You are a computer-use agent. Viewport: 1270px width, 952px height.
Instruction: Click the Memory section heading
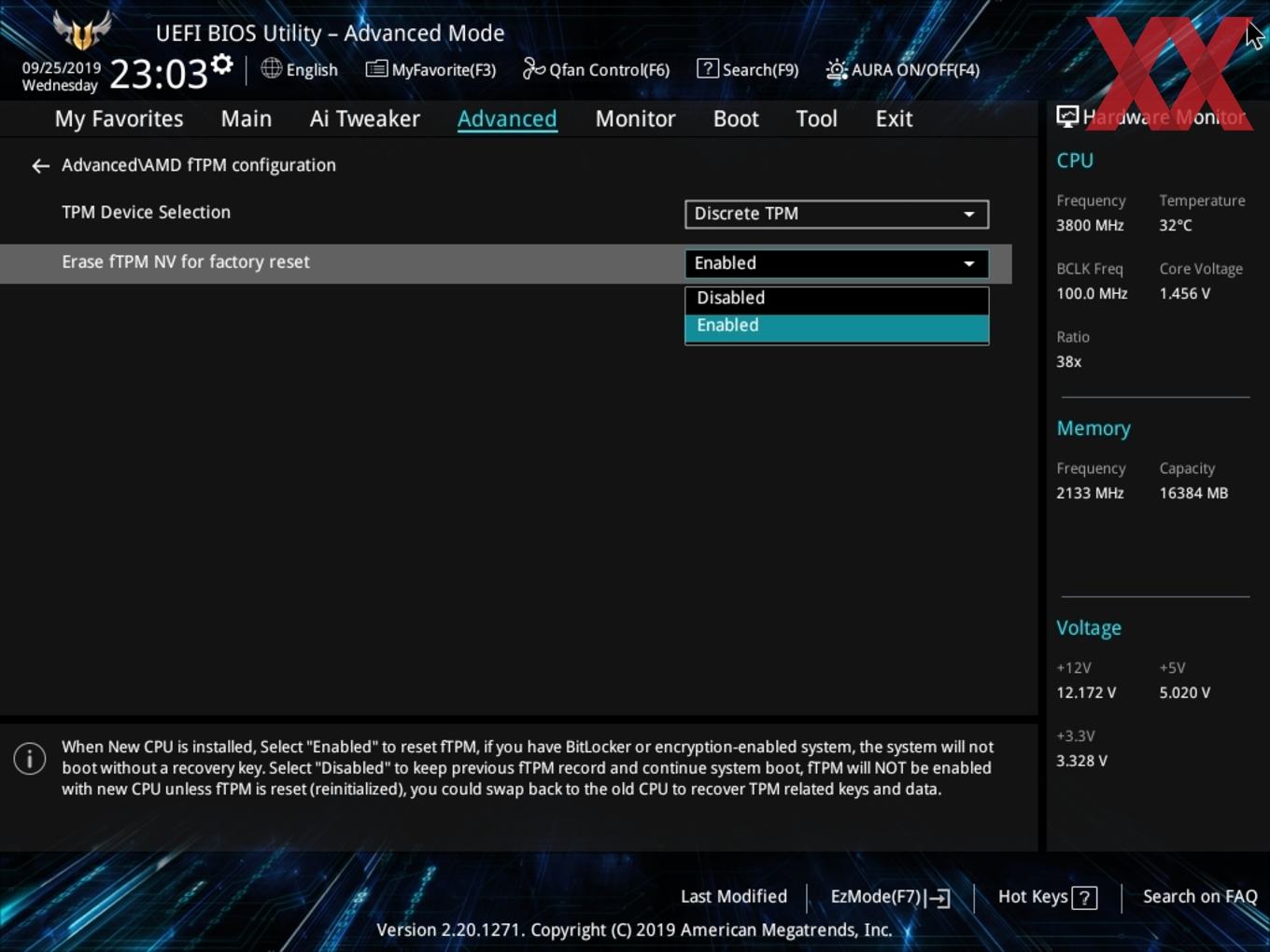1094,429
